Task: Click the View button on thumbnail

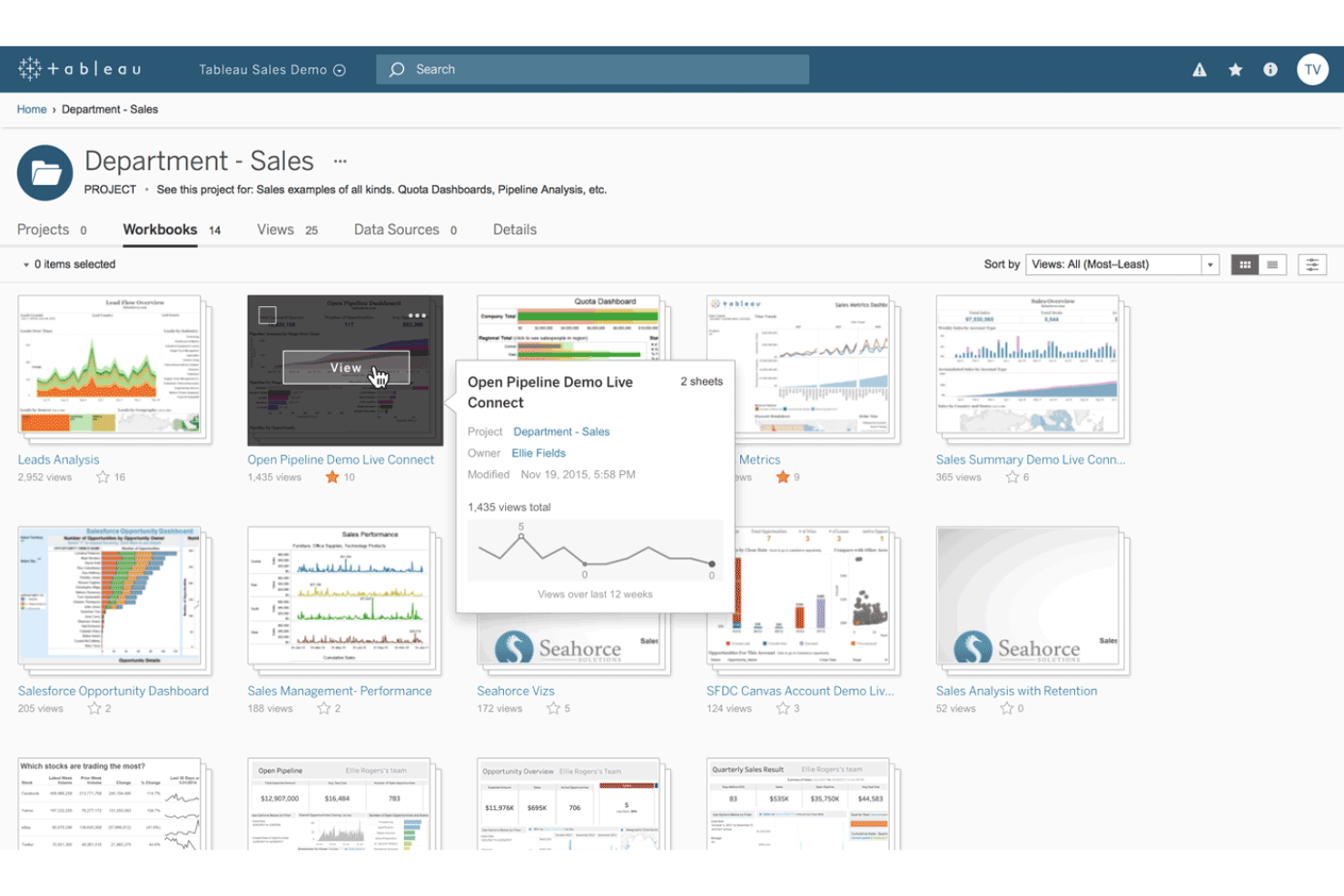Action: (346, 368)
